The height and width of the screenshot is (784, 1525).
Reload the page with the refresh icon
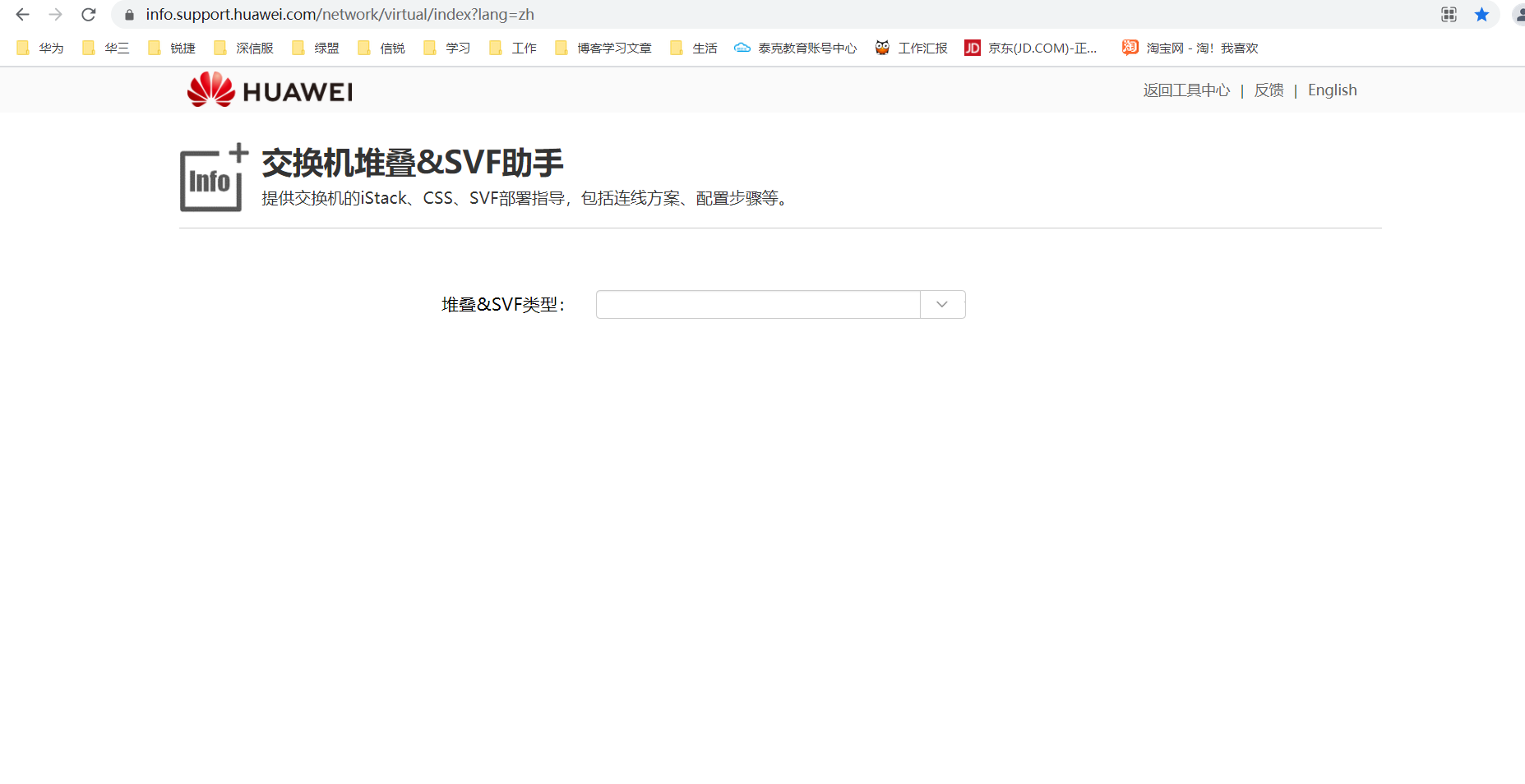(88, 14)
